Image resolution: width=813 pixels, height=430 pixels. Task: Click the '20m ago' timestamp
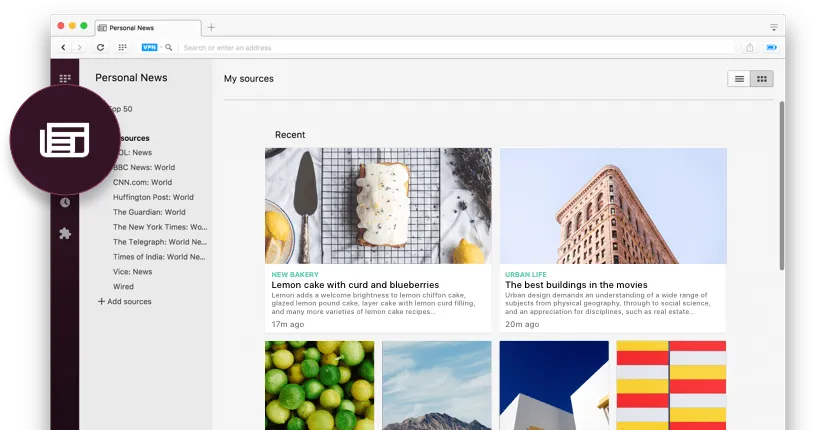(522, 324)
